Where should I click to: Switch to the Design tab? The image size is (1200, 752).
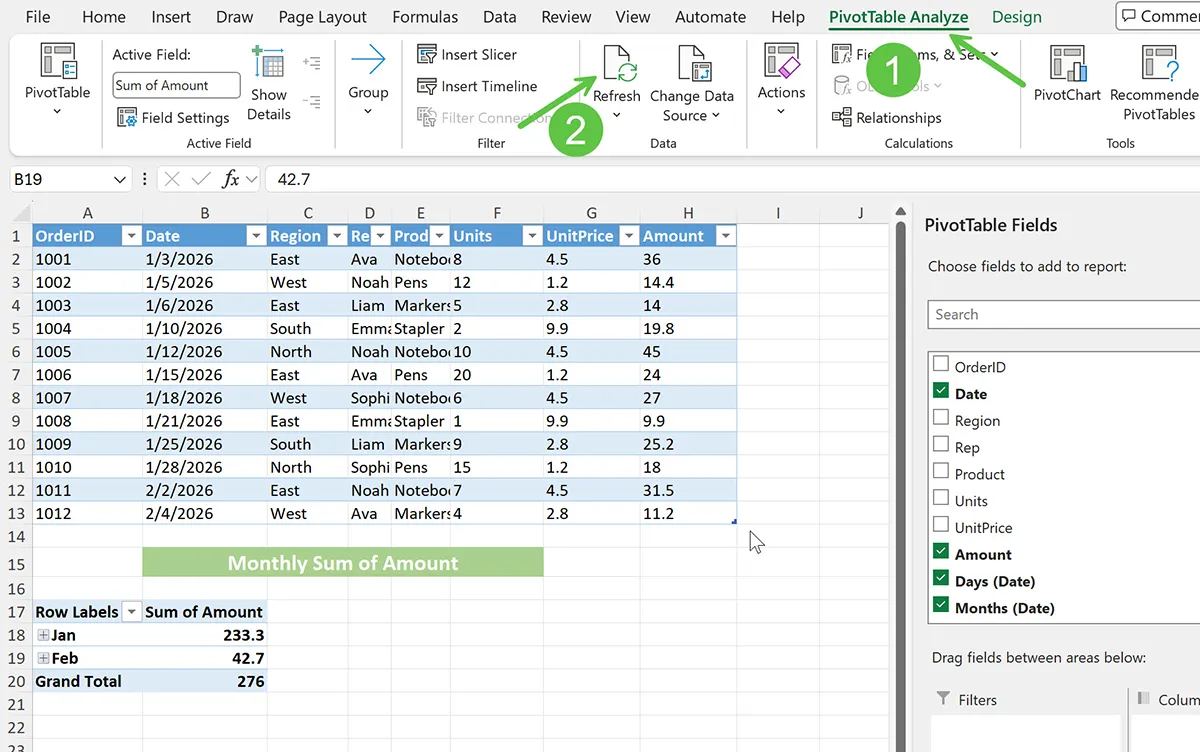click(x=1016, y=17)
